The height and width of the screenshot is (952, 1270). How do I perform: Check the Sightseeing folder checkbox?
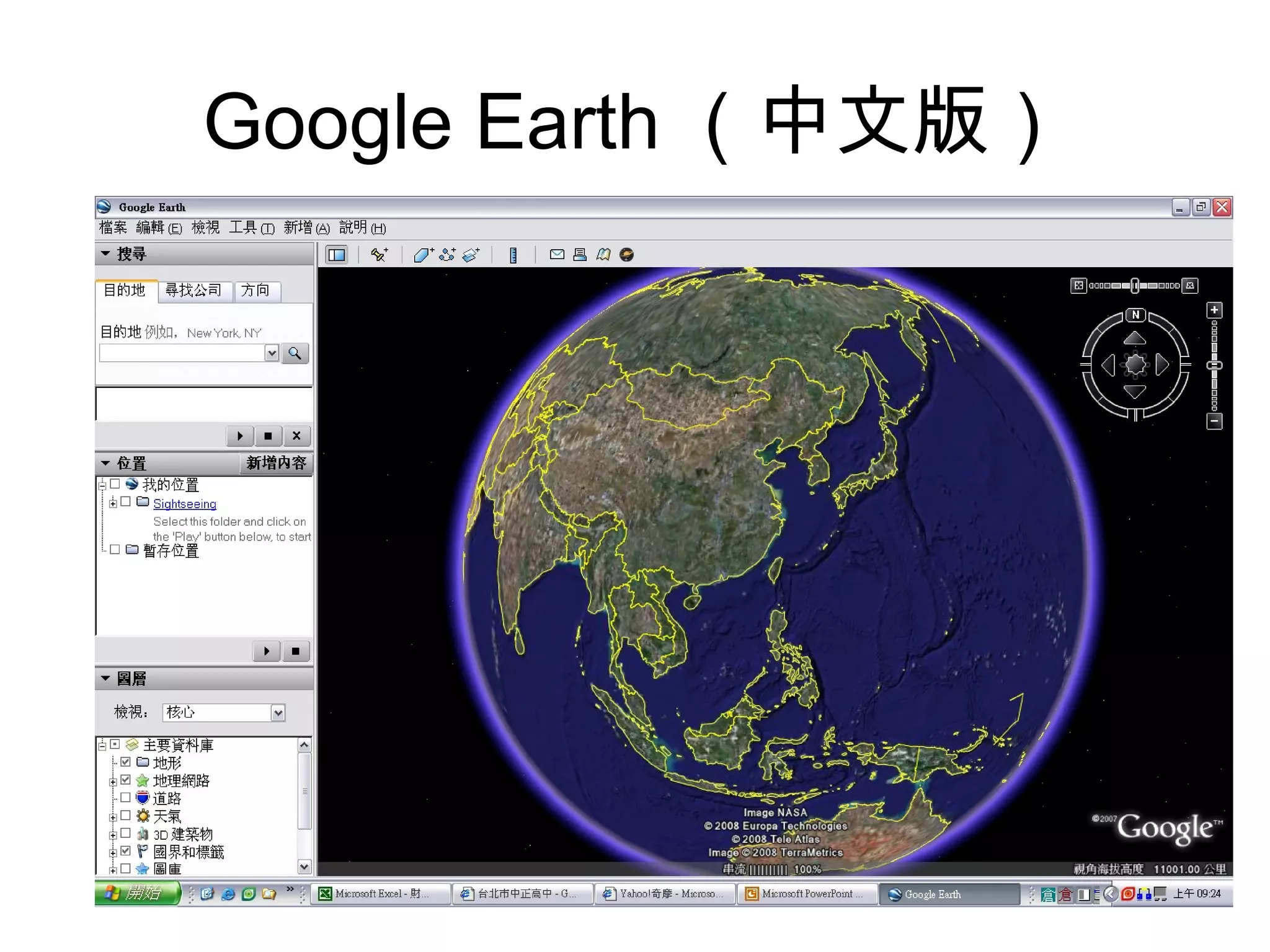click(125, 502)
